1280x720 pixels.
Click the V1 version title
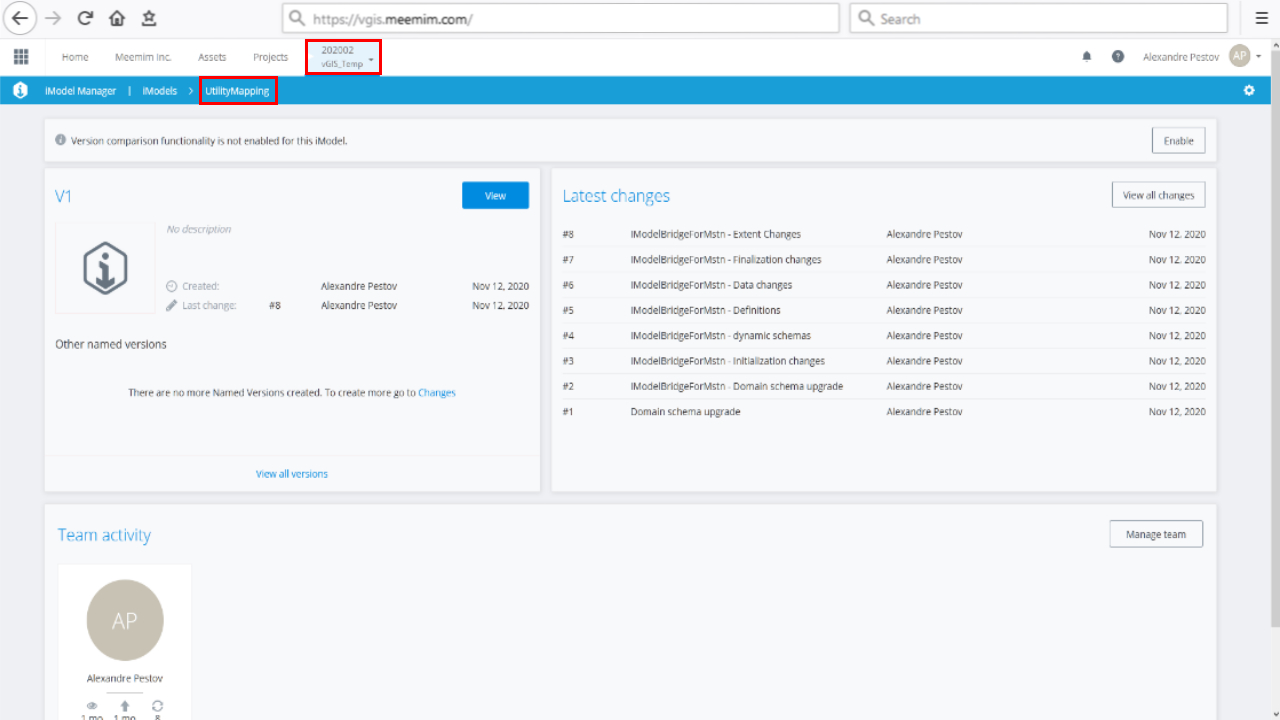coord(63,196)
